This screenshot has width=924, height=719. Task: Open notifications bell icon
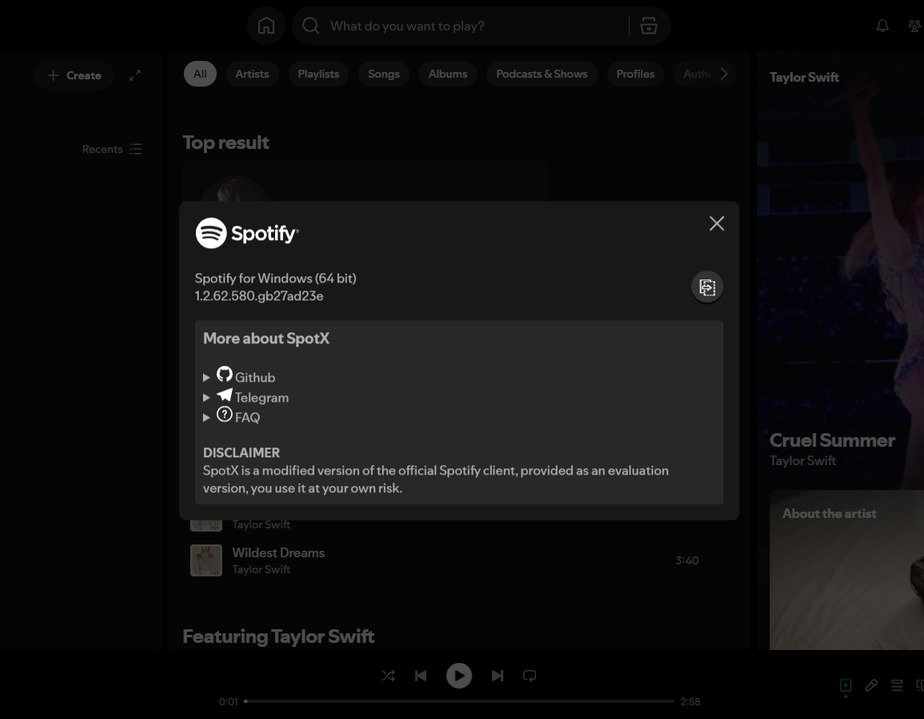click(882, 26)
